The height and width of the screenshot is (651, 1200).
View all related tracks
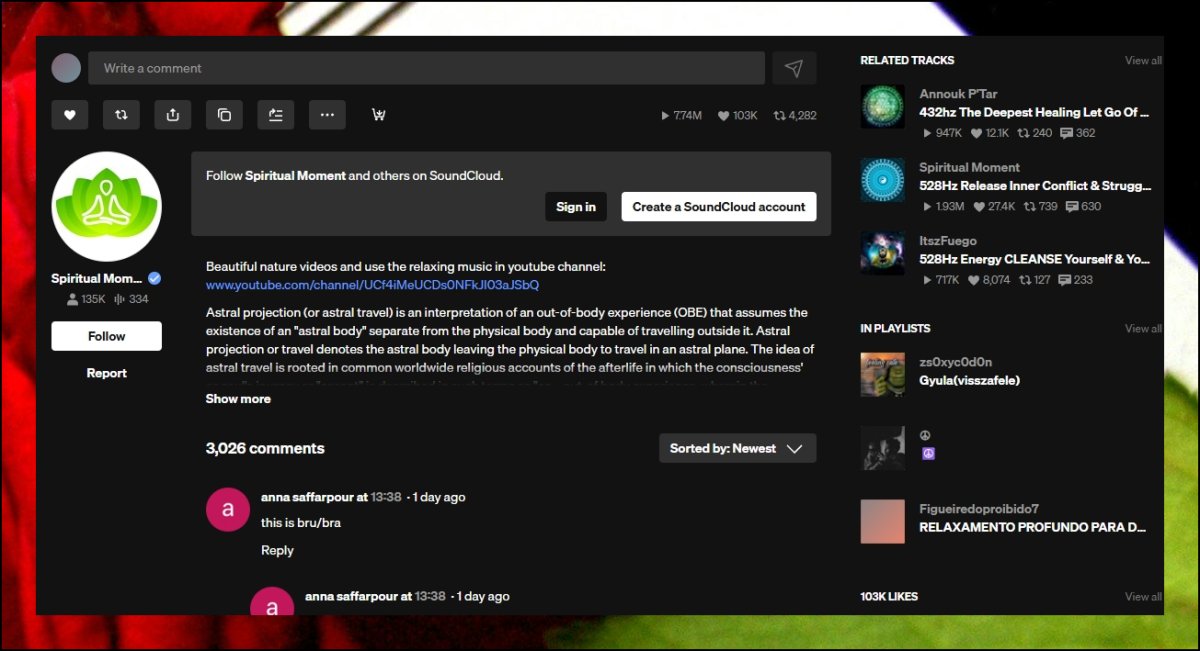(x=1143, y=60)
